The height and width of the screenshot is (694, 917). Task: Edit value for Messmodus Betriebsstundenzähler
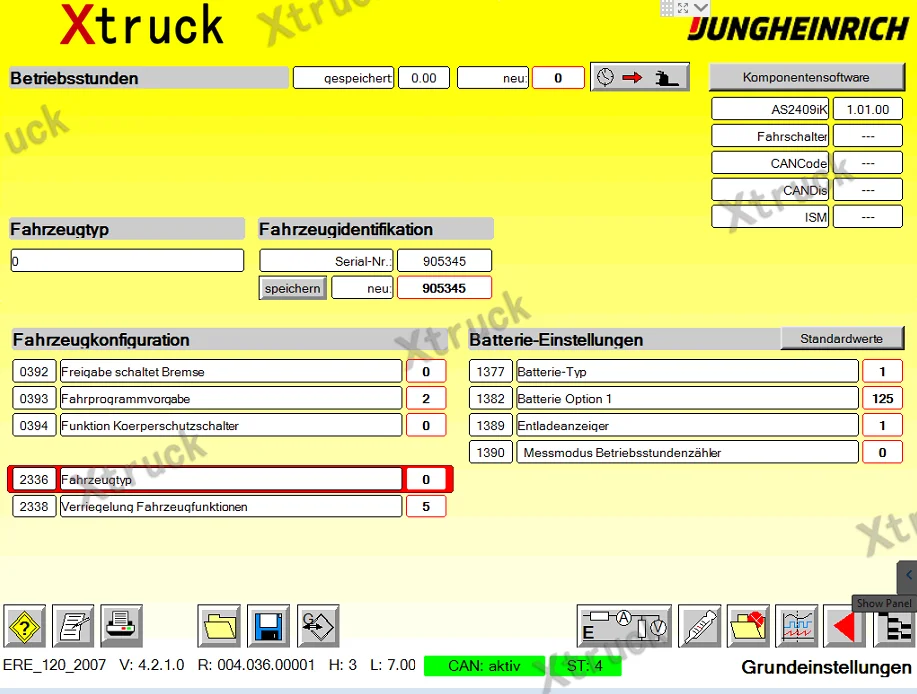point(882,453)
